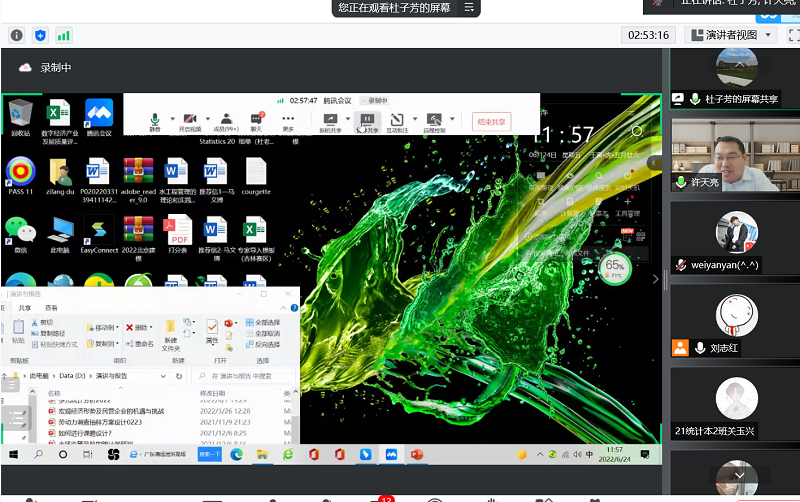
Task: Open the screen-sharing notice menu icon
Action: pos(469,8)
